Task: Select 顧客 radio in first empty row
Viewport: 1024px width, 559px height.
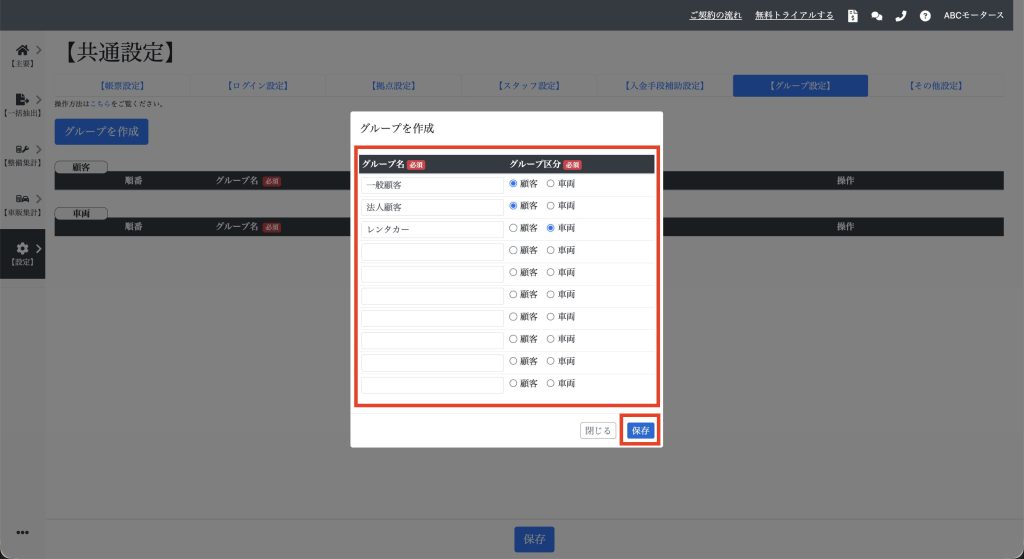Action: coord(513,250)
